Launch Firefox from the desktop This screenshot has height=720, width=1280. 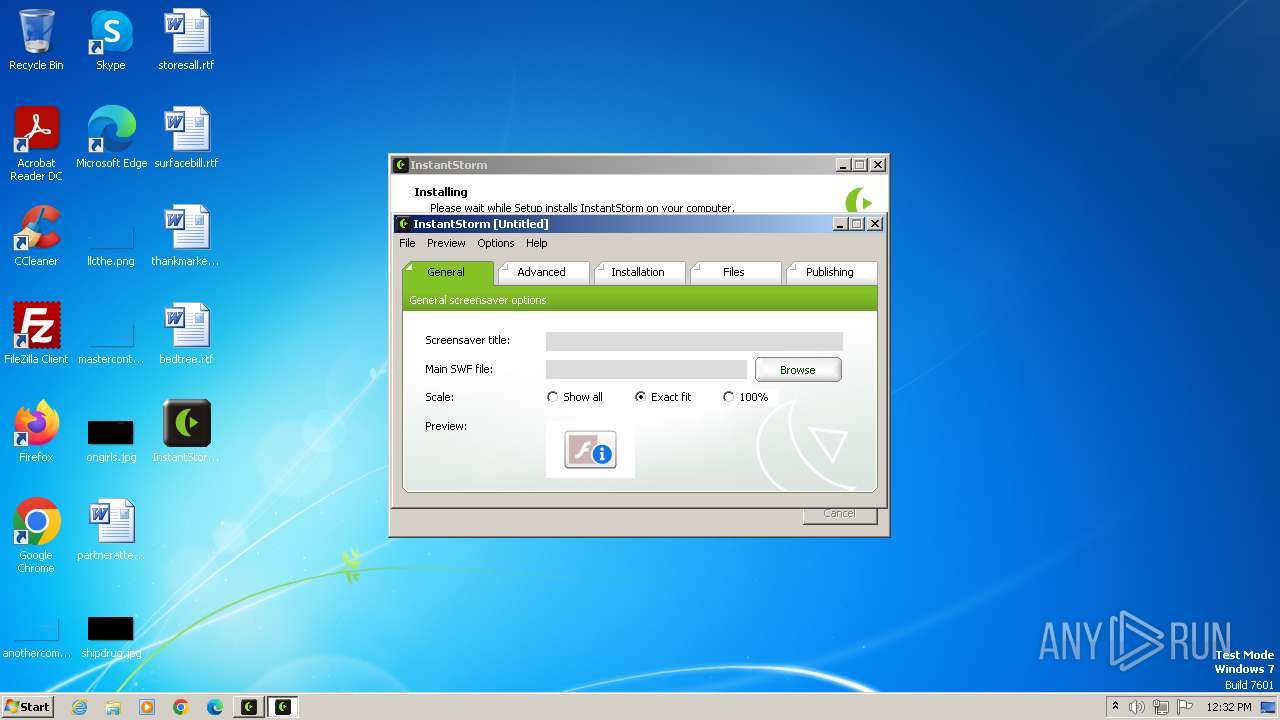click(x=36, y=432)
